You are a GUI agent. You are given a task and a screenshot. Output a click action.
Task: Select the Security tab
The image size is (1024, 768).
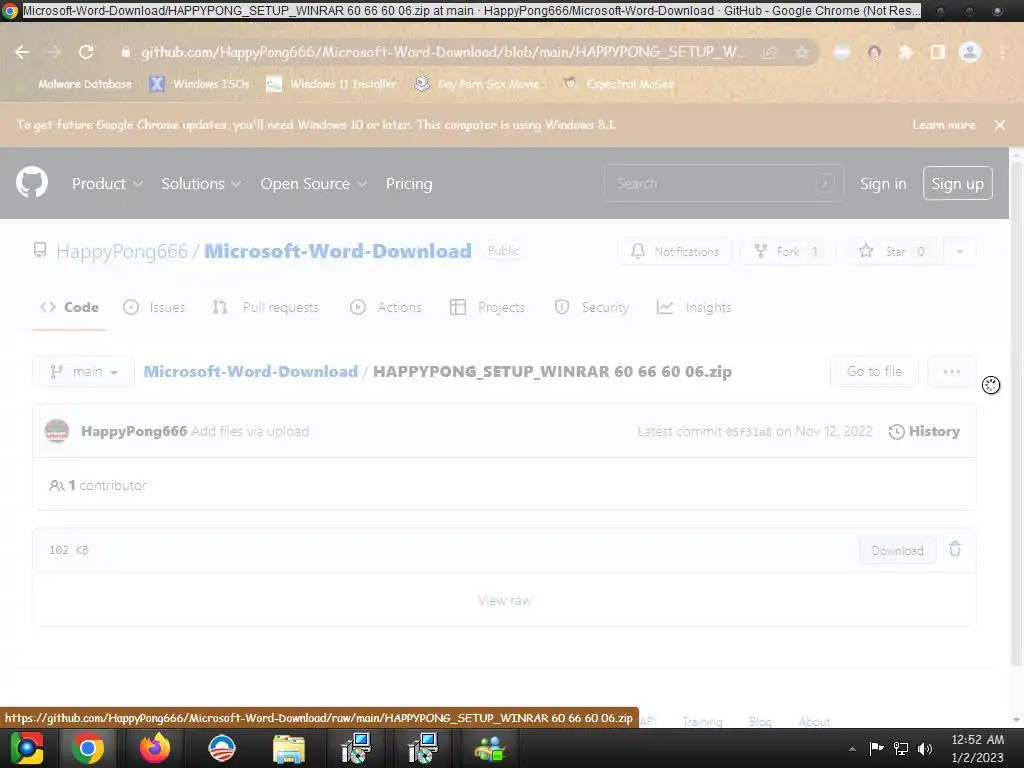592,308
